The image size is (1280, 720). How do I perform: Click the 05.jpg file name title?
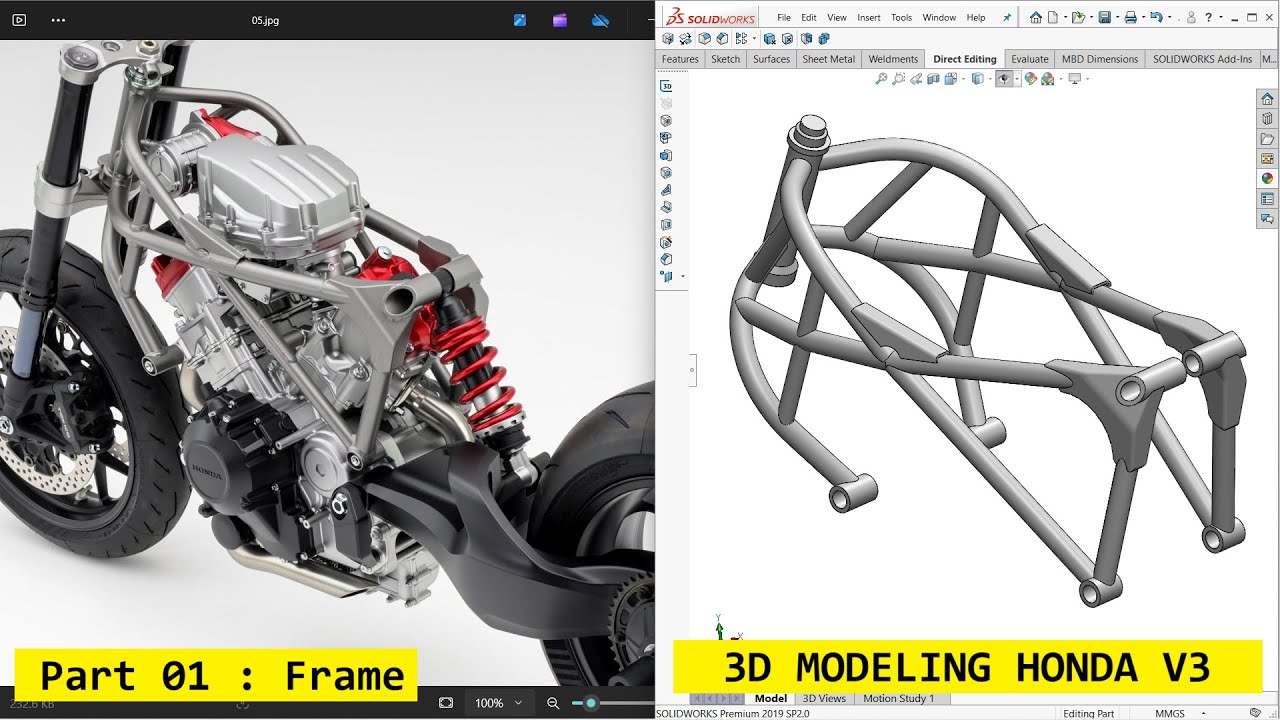265,20
